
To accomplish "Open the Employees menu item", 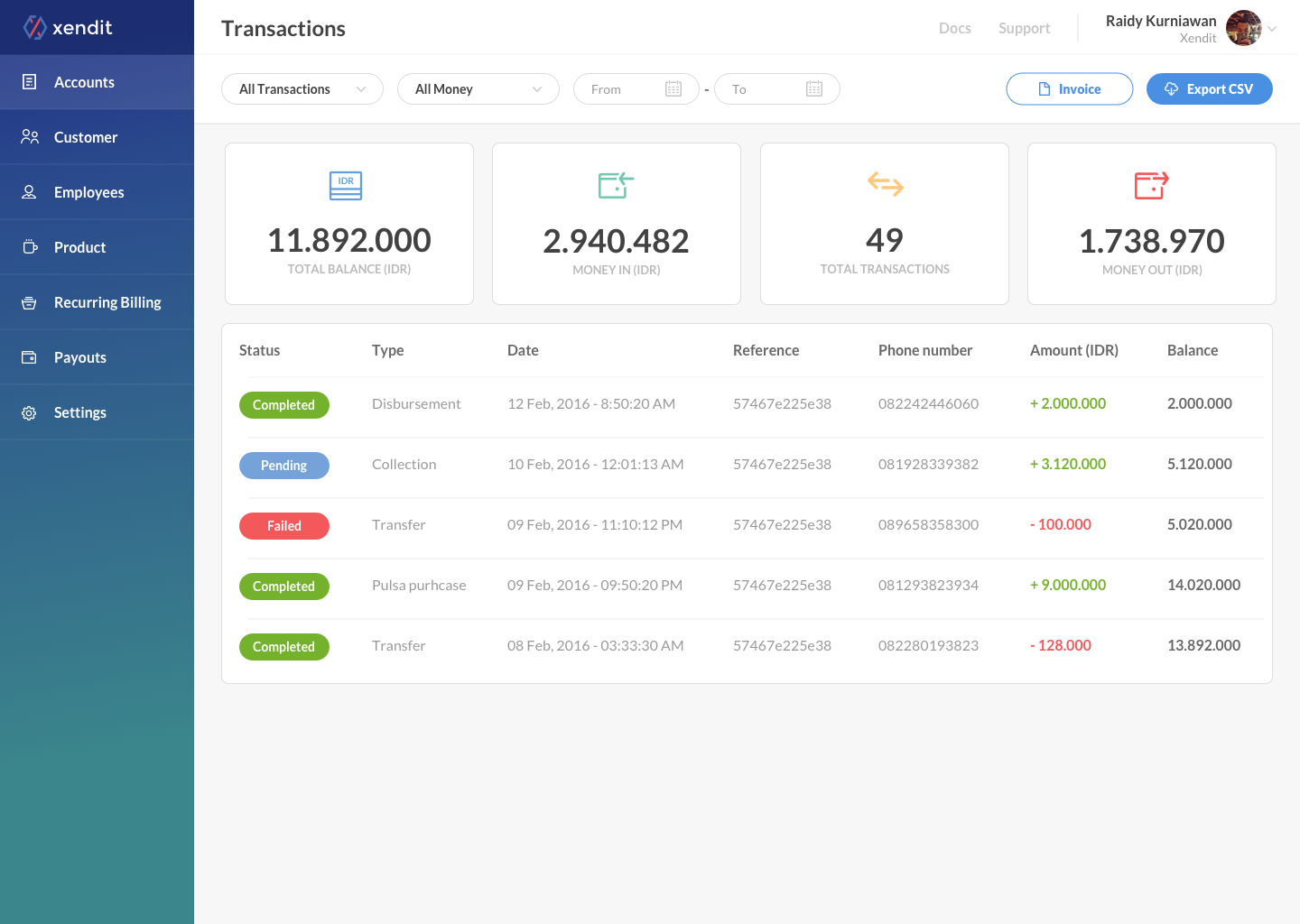I will [x=97, y=192].
